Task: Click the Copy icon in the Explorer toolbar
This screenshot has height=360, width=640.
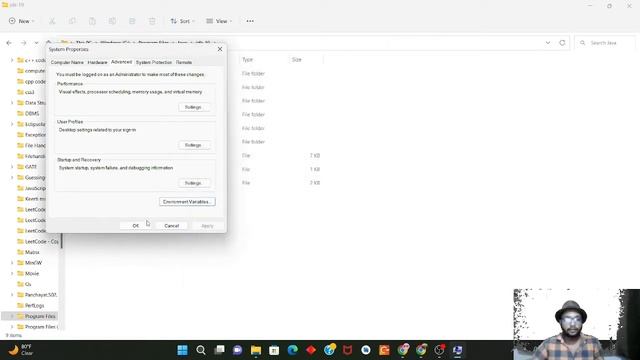Action: pos(72,21)
